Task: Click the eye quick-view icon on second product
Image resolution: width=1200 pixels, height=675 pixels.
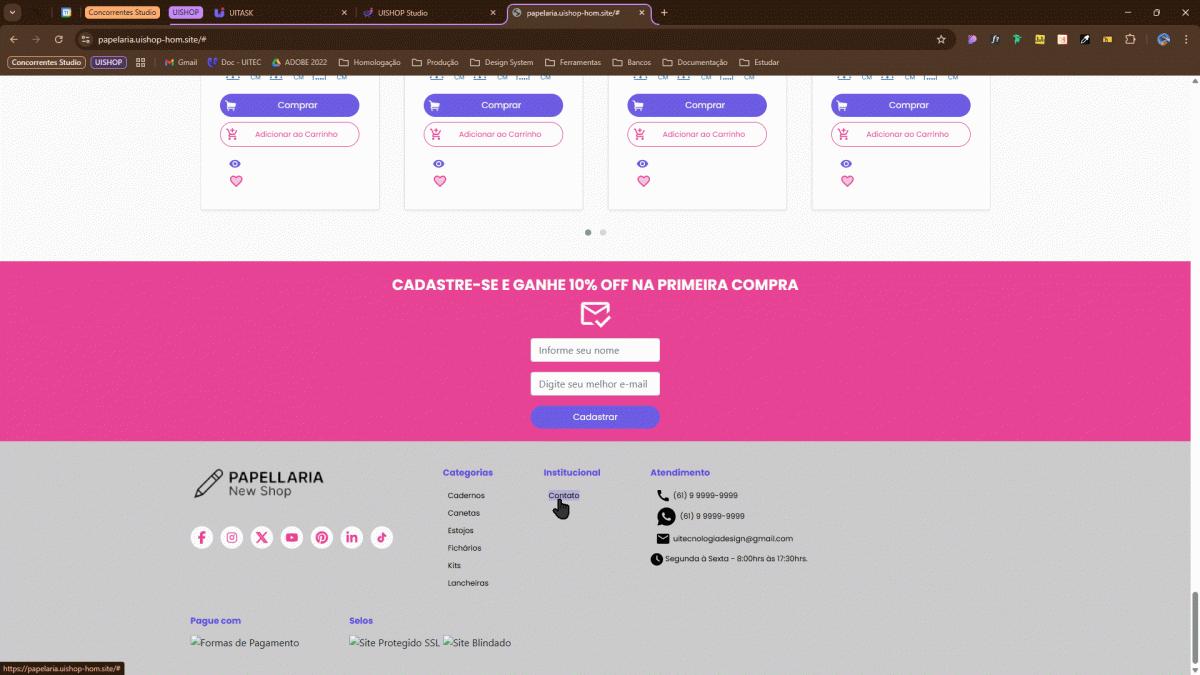Action: pos(439,164)
